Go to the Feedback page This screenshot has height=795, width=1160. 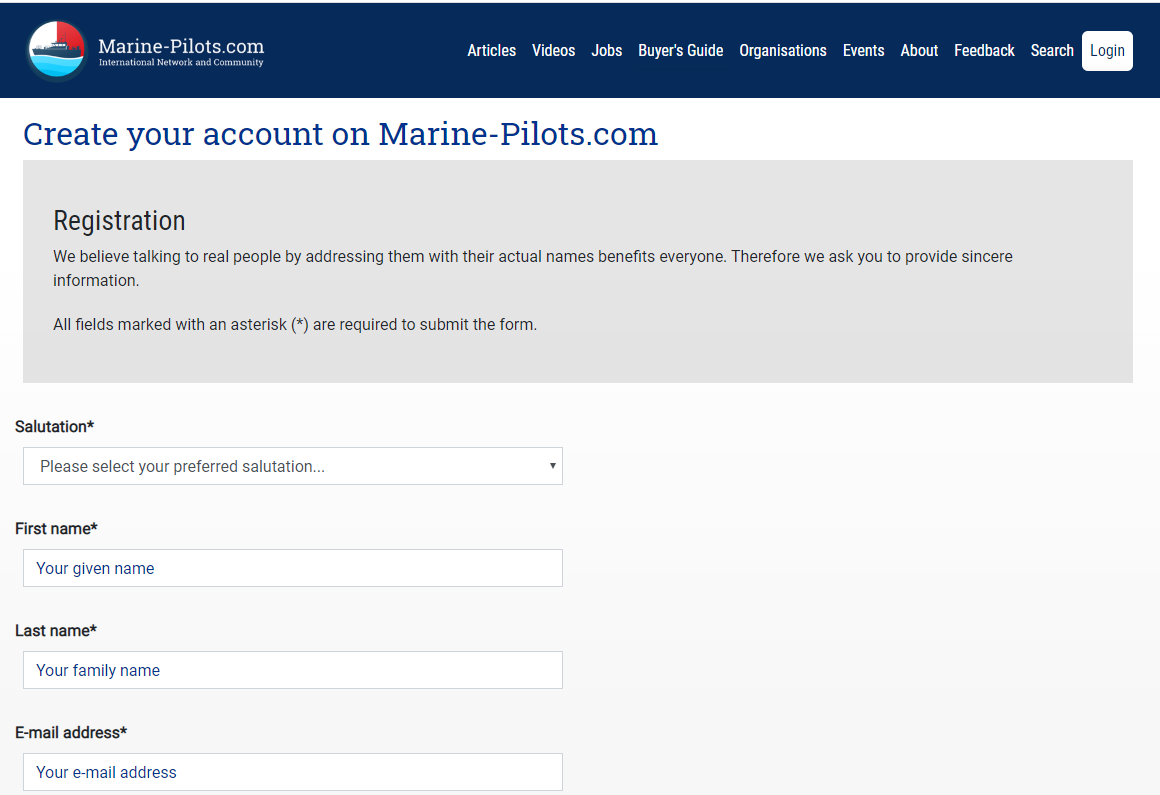(x=984, y=51)
